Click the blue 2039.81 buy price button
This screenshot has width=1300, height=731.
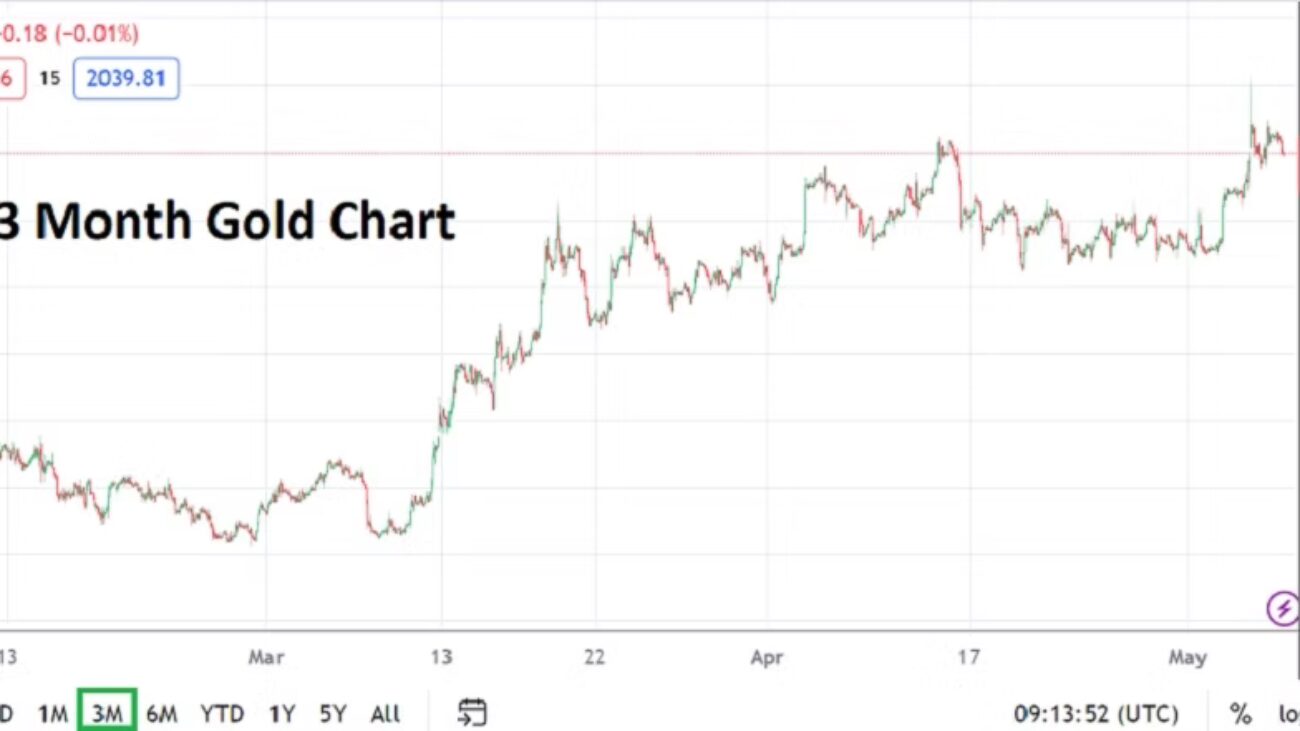click(x=126, y=78)
